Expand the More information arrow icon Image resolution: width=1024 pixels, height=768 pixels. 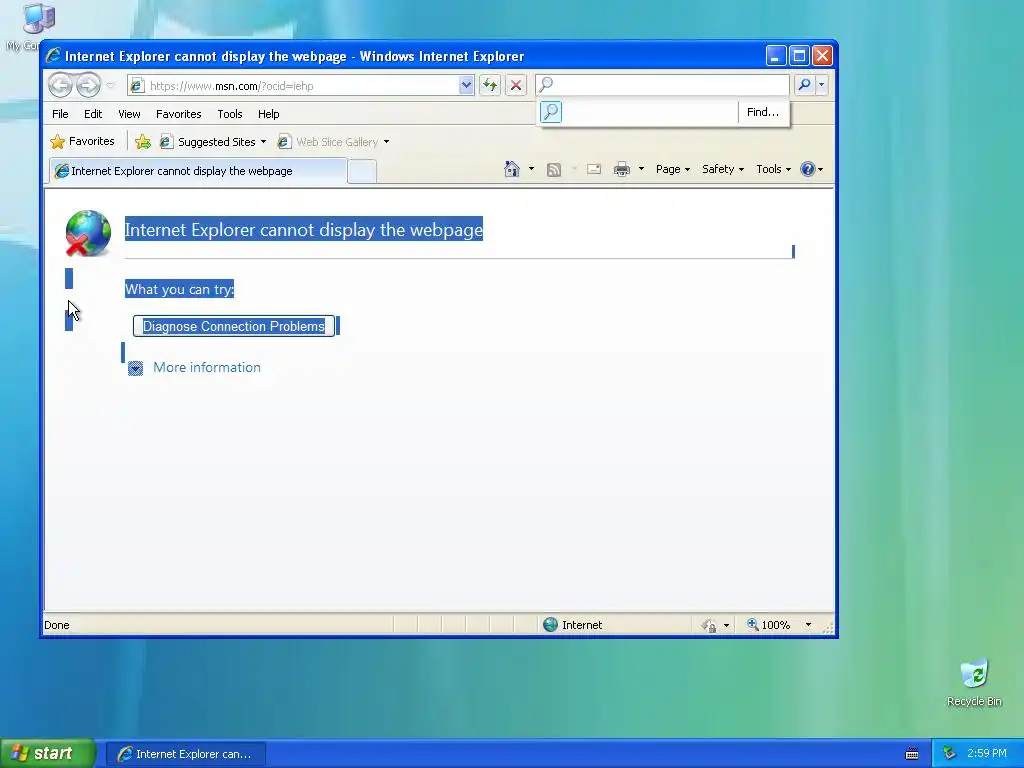[135, 368]
